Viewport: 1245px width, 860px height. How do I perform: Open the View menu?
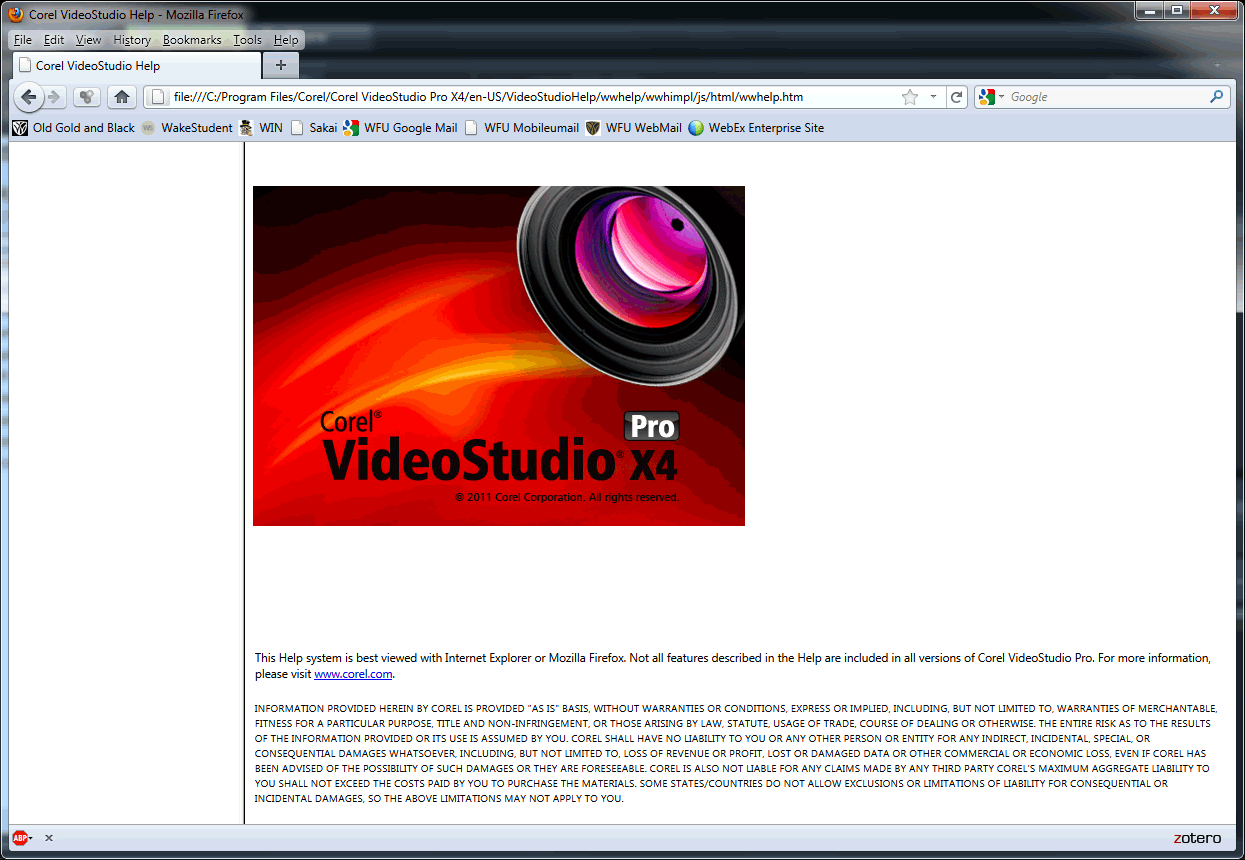click(89, 40)
